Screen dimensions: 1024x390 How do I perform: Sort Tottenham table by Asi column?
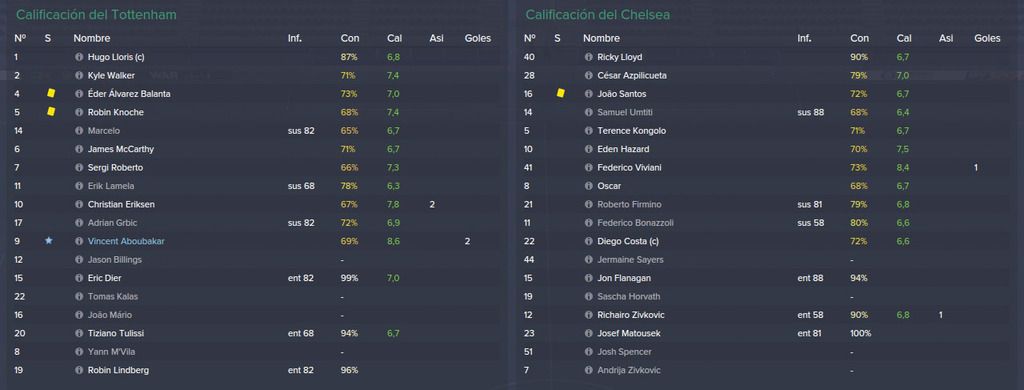(x=436, y=39)
